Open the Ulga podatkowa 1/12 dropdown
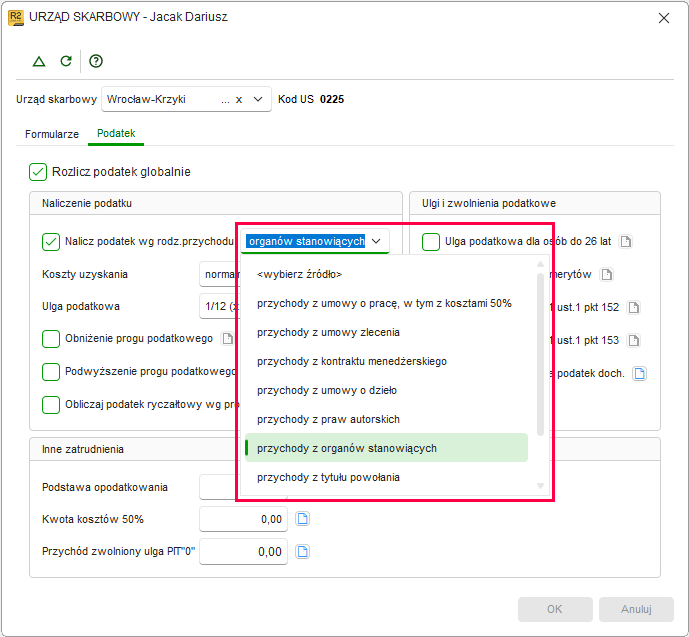The height and width of the screenshot is (637, 689). [x=220, y=306]
